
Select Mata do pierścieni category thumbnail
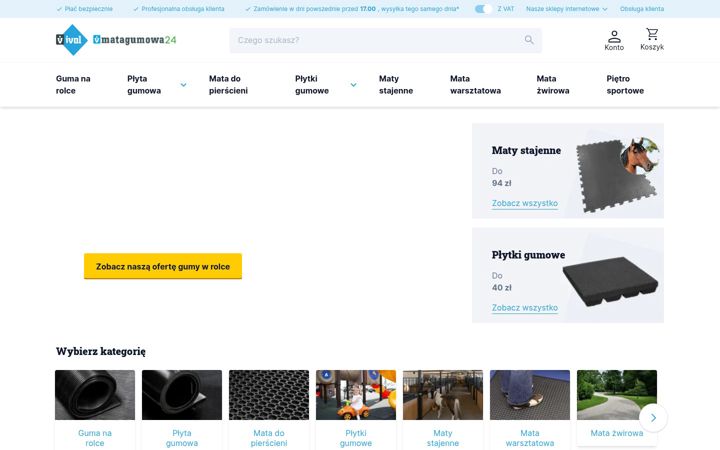point(269,395)
